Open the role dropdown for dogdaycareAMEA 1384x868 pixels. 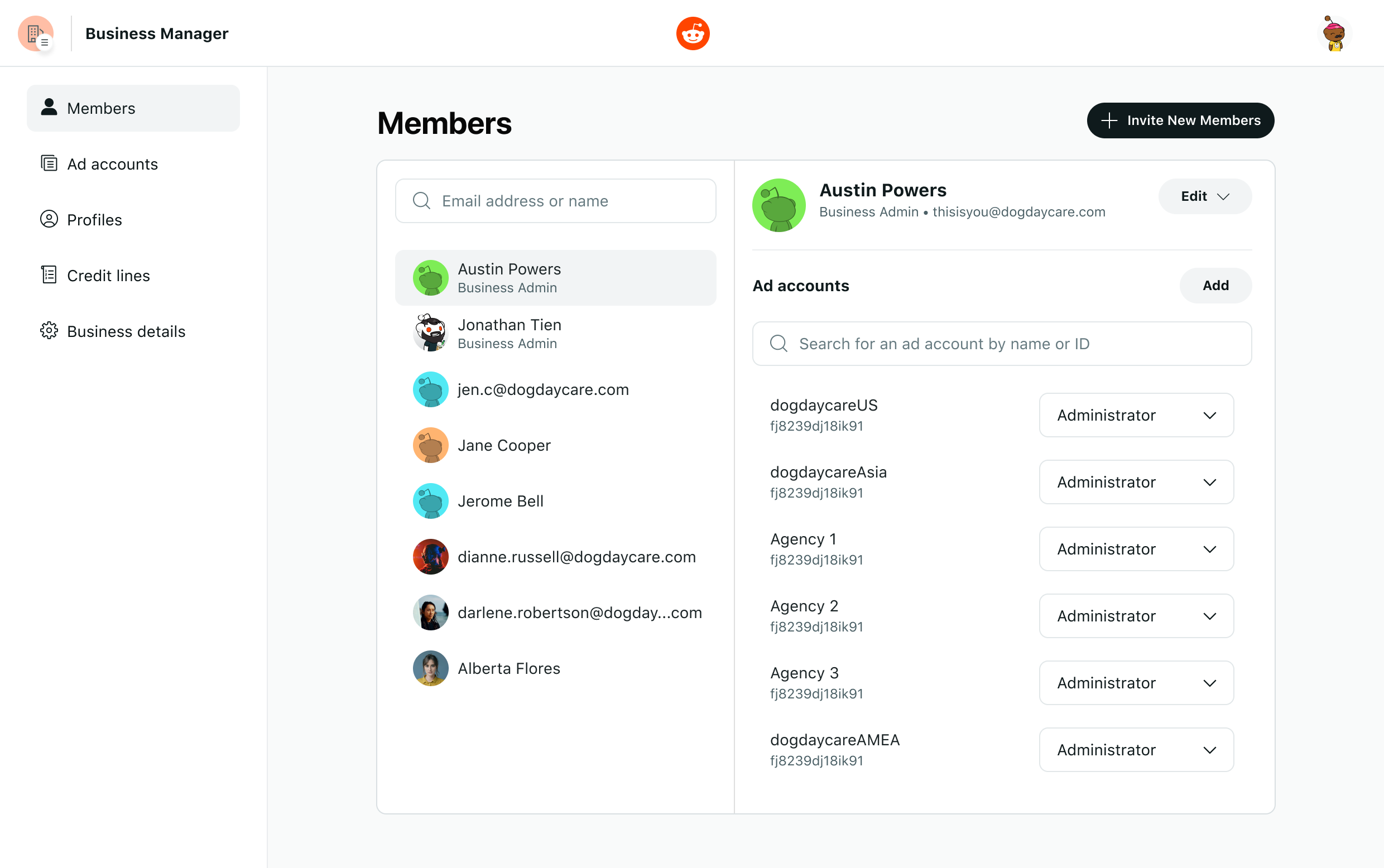point(1136,750)
